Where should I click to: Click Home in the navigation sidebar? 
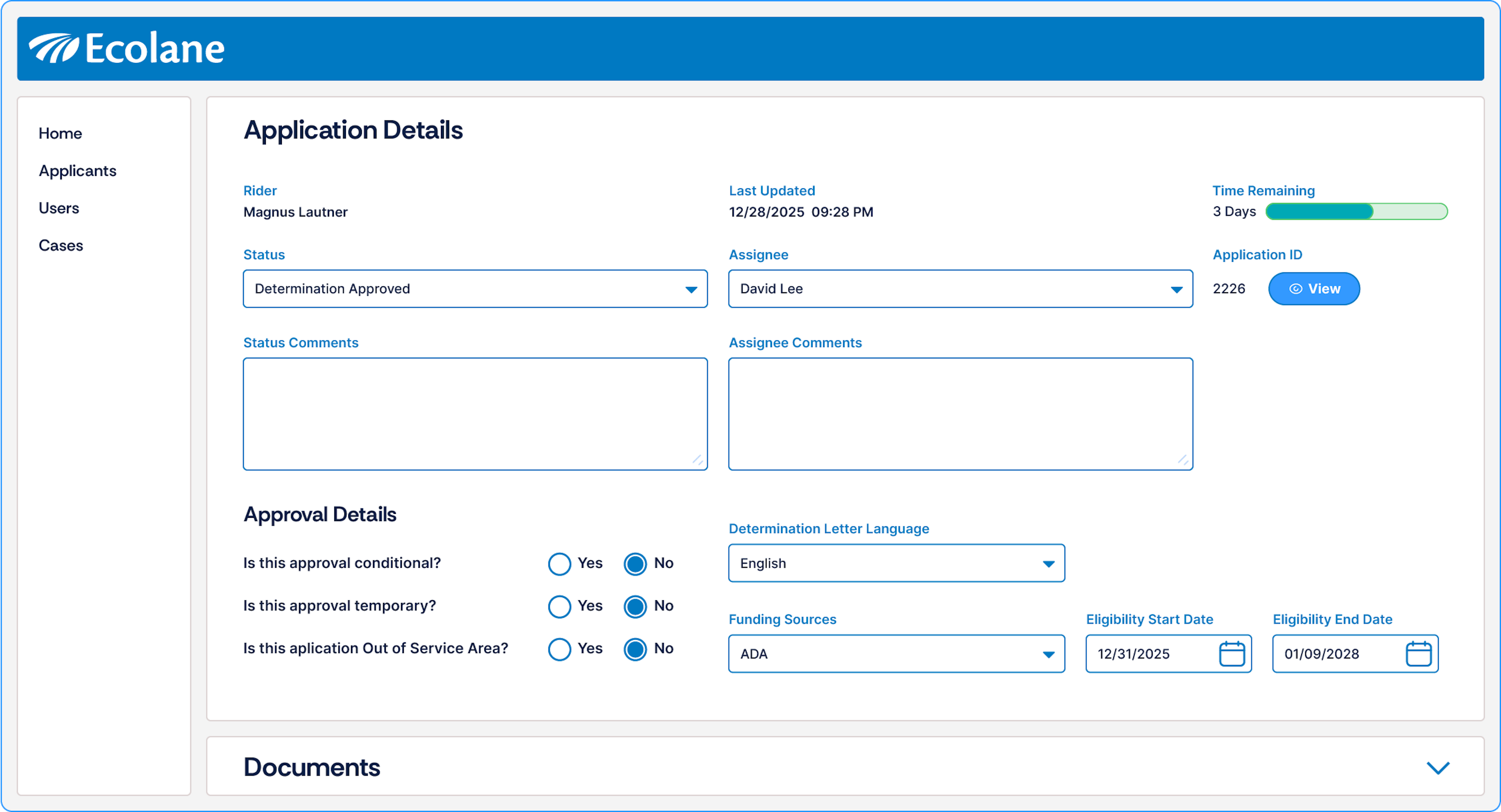point(60,133)
